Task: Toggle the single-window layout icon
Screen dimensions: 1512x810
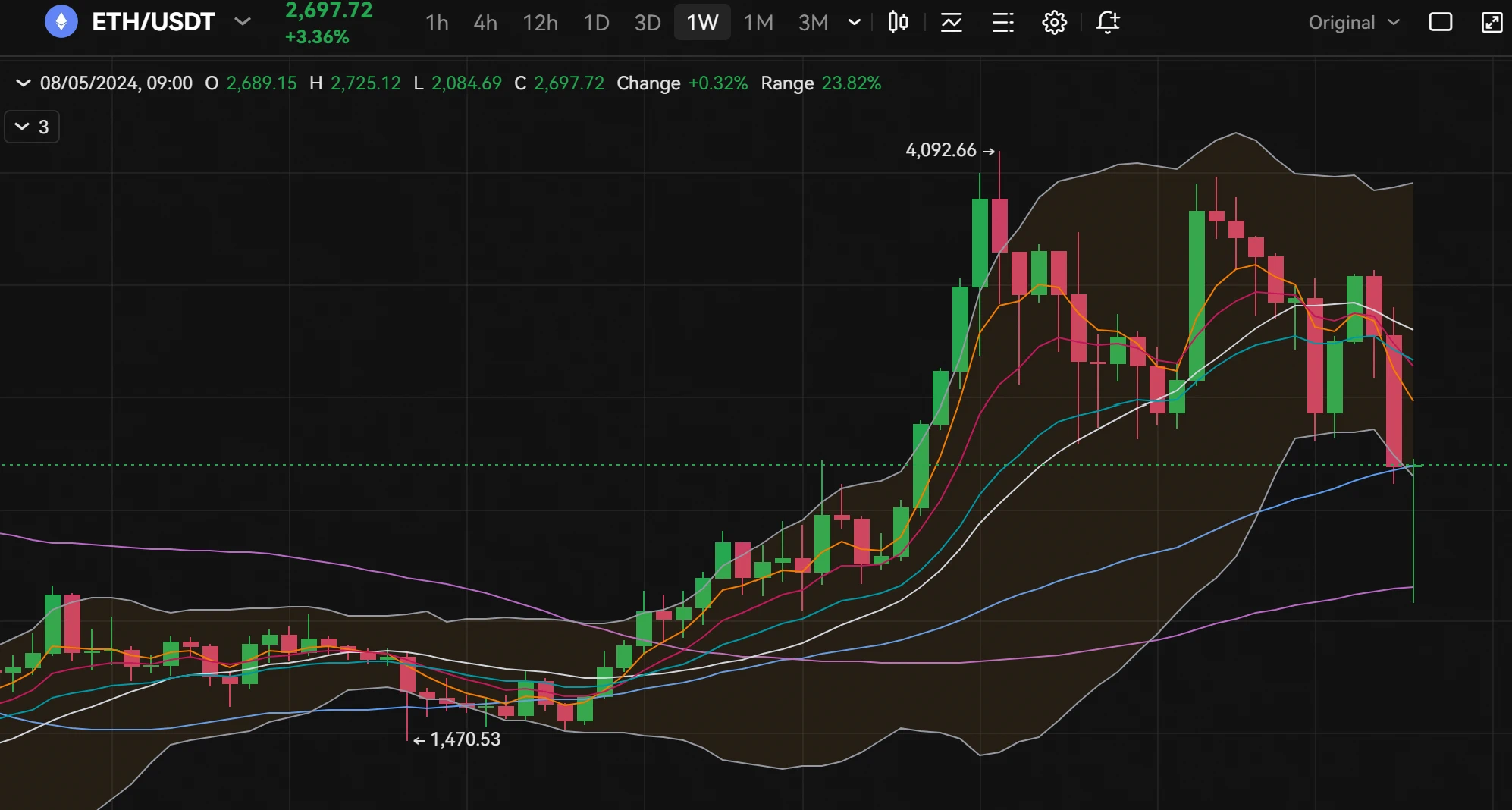Action: (1441, 22)
